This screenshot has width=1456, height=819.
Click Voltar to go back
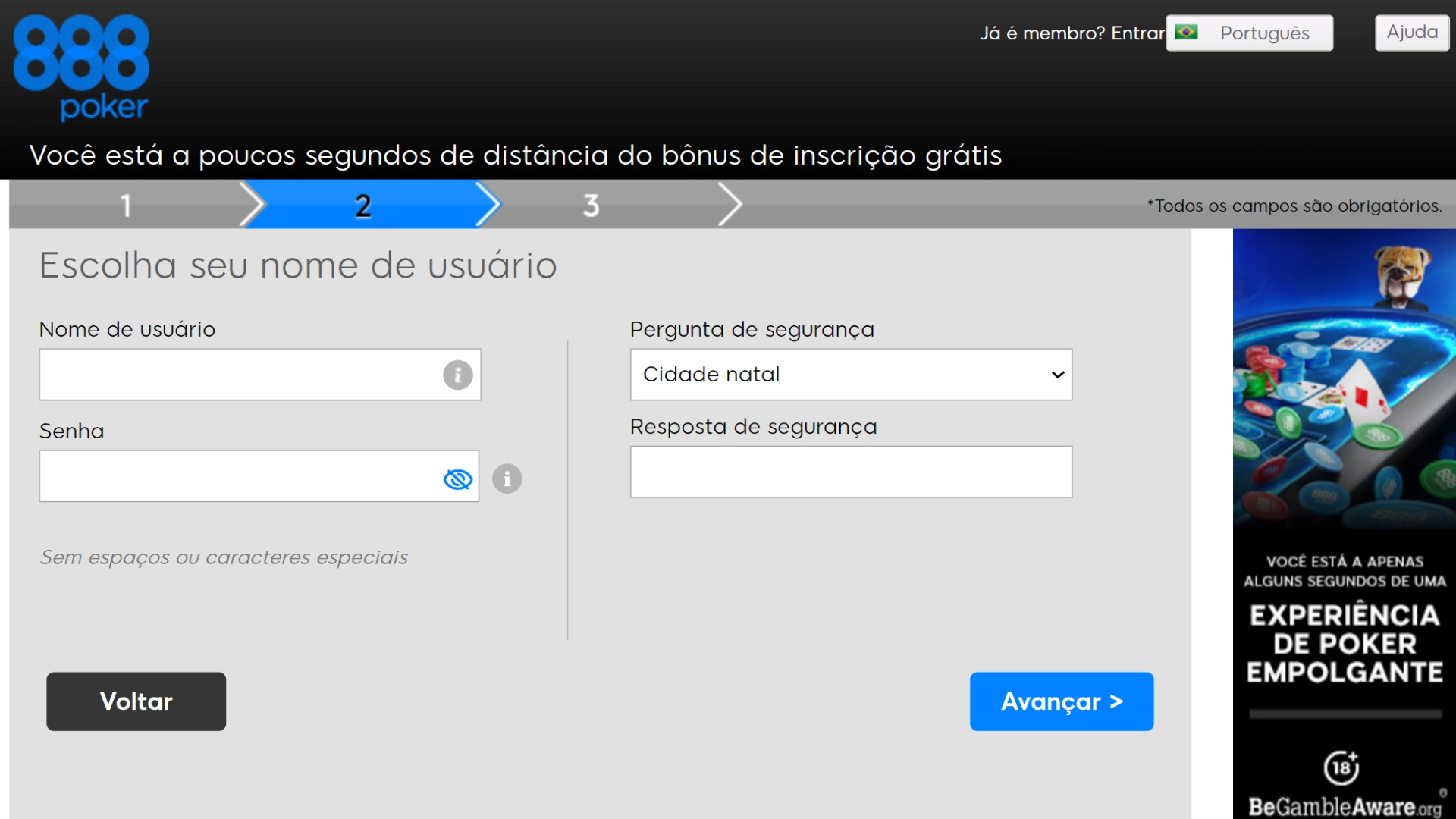(136, 701)
